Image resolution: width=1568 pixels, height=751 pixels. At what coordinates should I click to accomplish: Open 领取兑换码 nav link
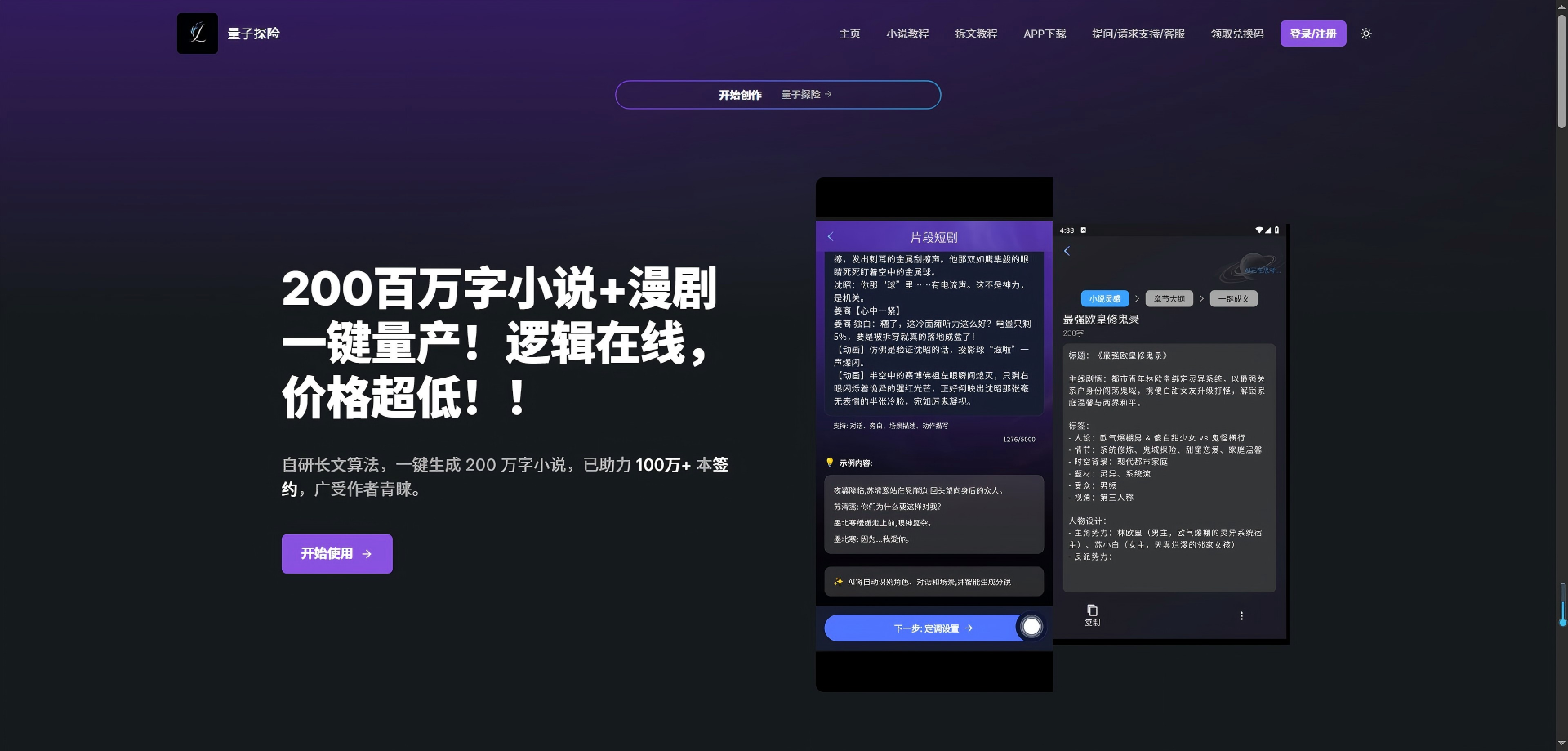point(1237,34)
